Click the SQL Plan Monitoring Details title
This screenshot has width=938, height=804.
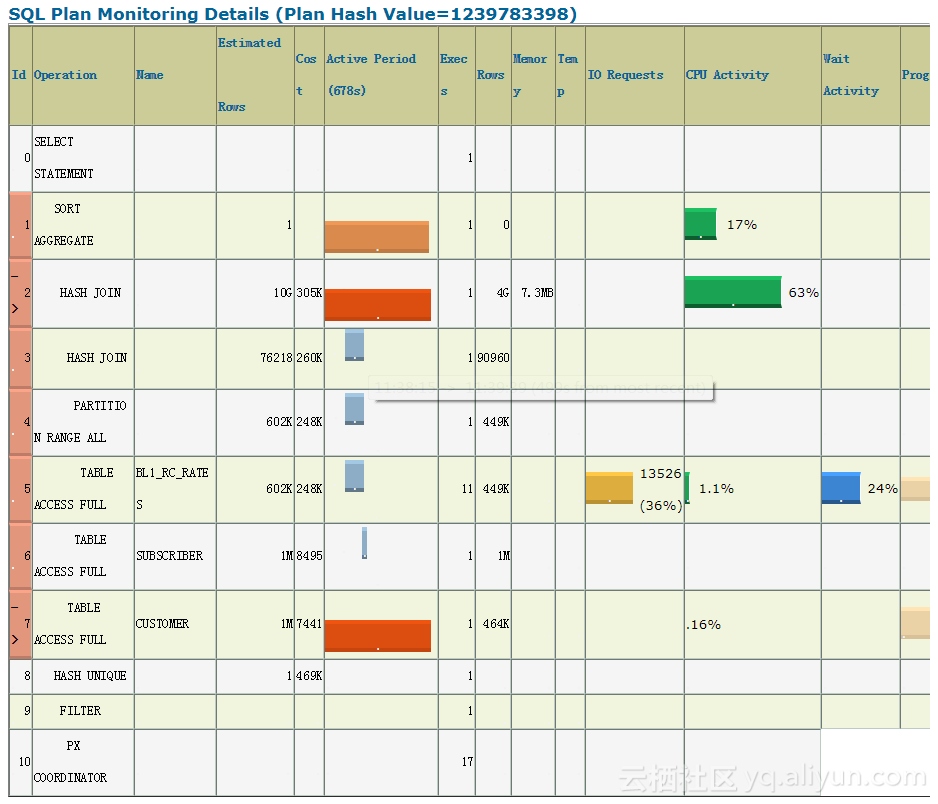click(x=293, y=13)
